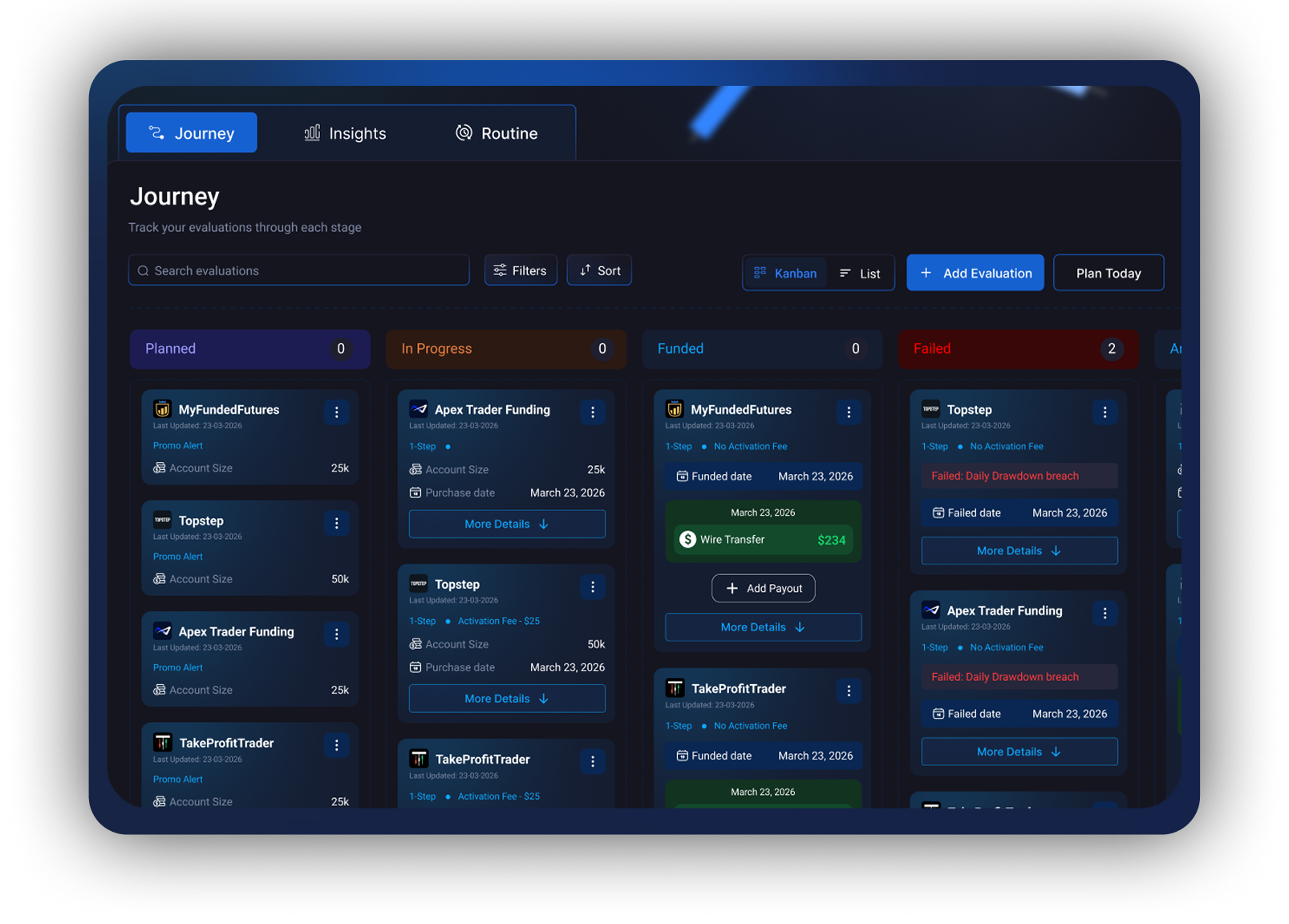Click Promo Alert on Planned Topstep card
The image size is (1289, 924).
[178, 557]
